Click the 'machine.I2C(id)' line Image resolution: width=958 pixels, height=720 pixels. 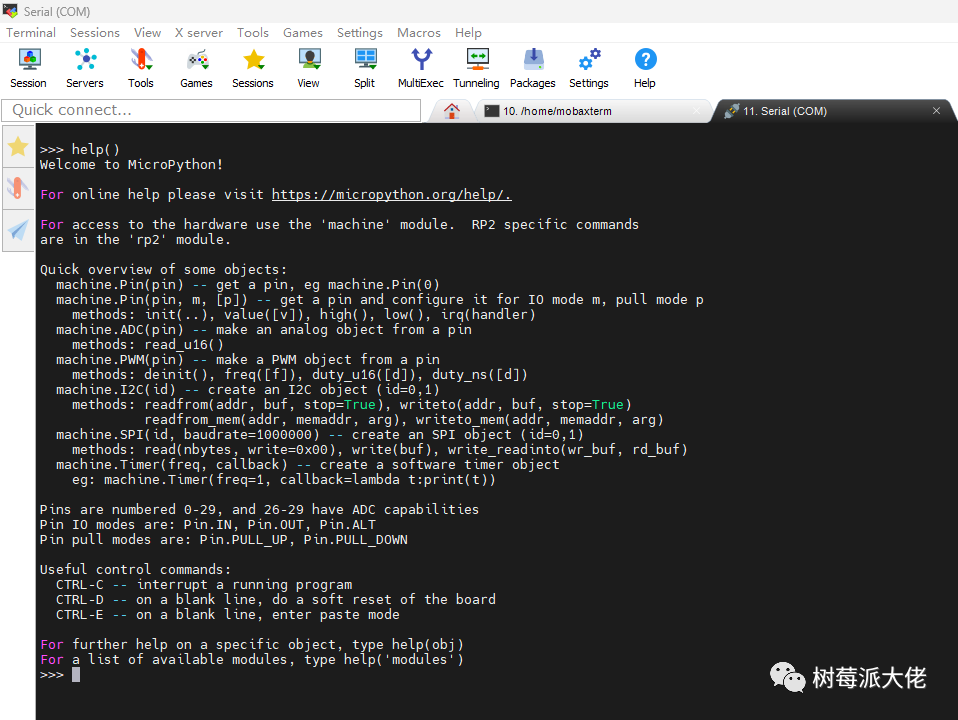[x=247, y=389]
